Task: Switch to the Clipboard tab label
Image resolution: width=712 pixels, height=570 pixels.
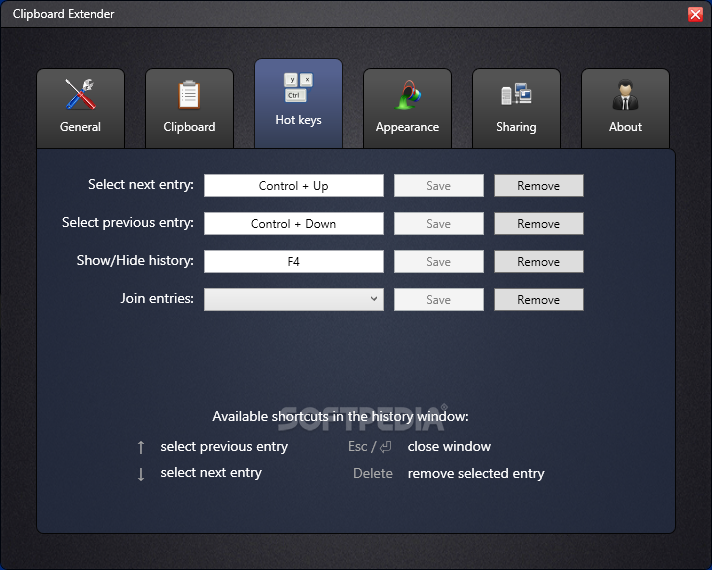Action: (x=189, y=127)
